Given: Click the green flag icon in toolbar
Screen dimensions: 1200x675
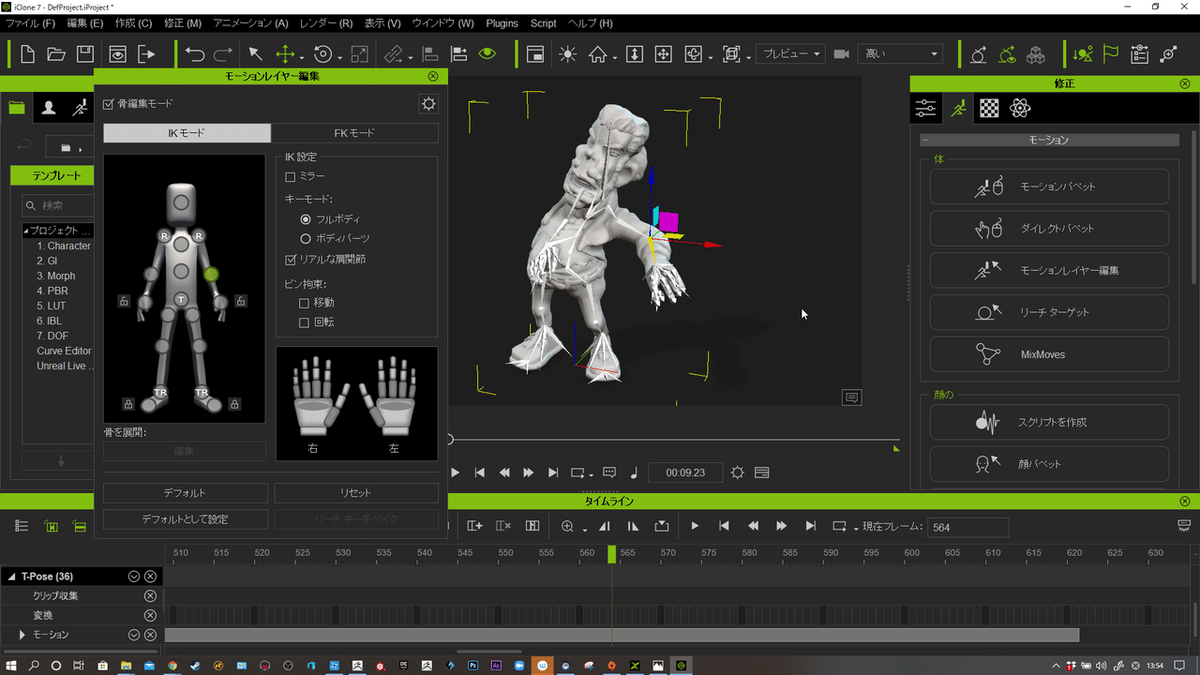Looking at the screenshot, I should click(1111, 54).
